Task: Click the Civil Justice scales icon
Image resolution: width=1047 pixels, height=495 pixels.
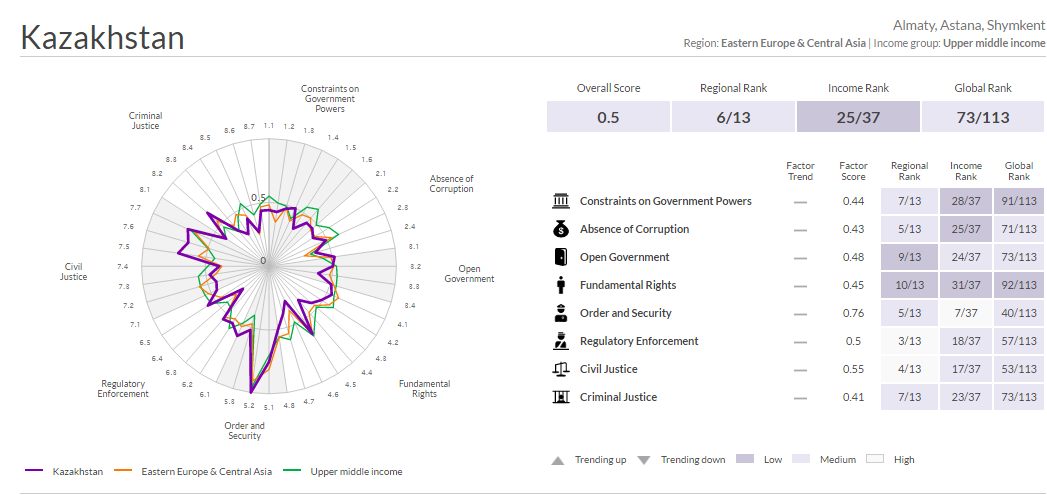Action: 561,369
